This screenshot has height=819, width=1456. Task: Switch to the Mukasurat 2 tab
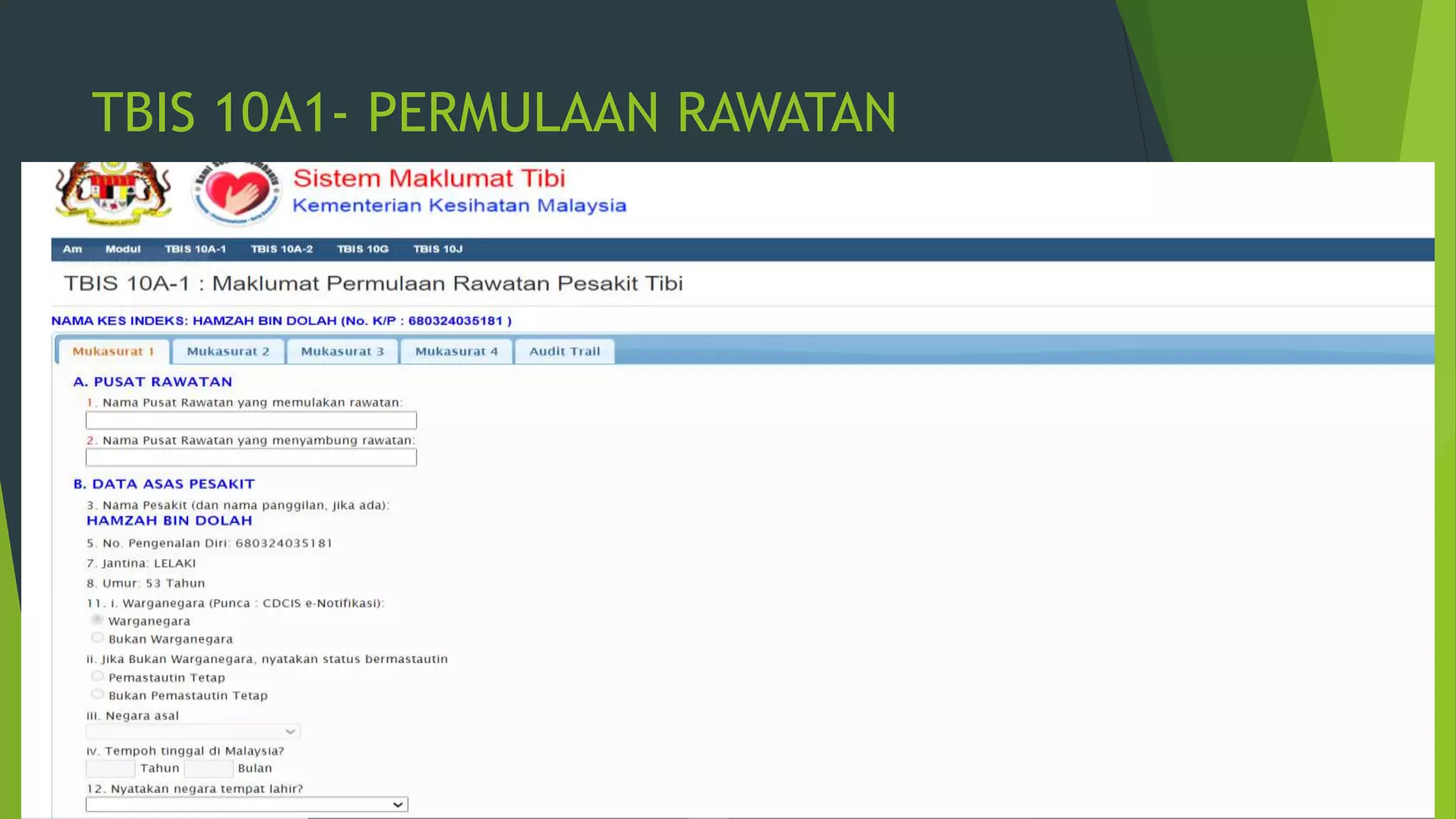[x=228, y=351]
